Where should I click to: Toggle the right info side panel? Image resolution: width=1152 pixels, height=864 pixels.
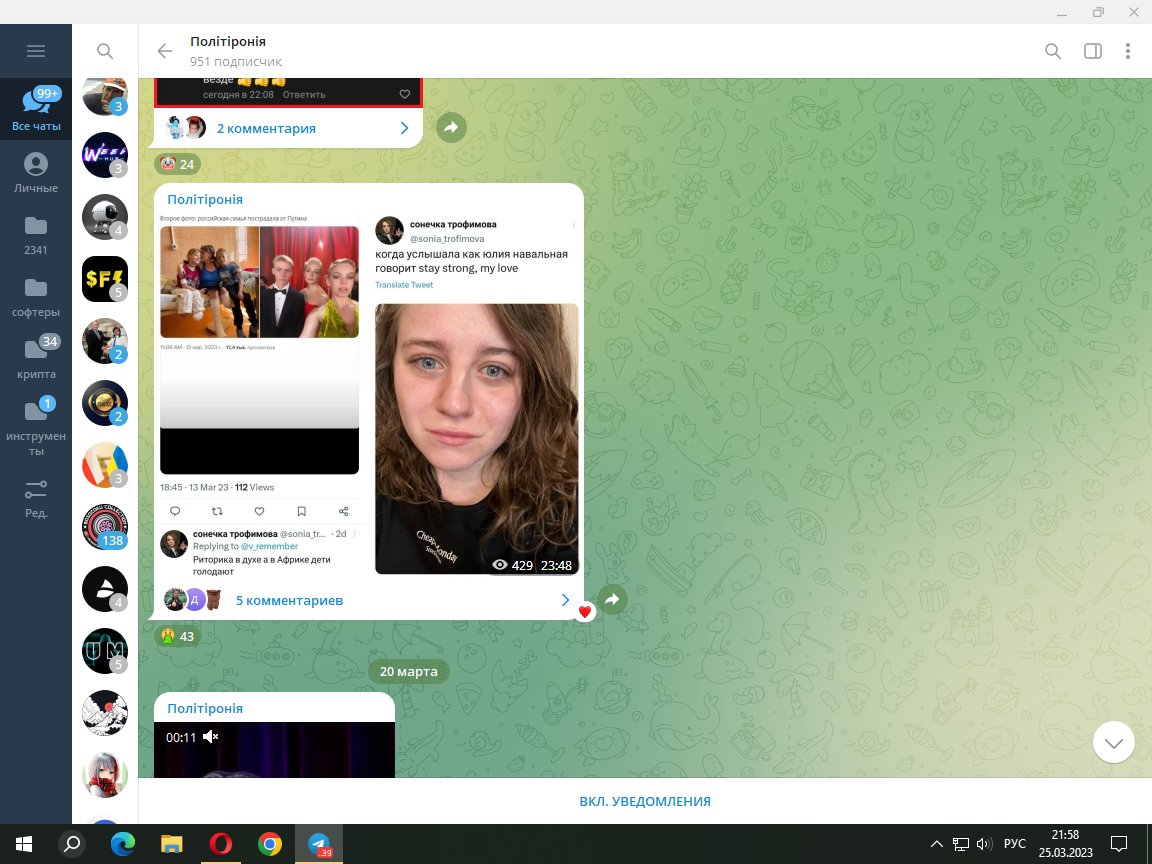1092,51
